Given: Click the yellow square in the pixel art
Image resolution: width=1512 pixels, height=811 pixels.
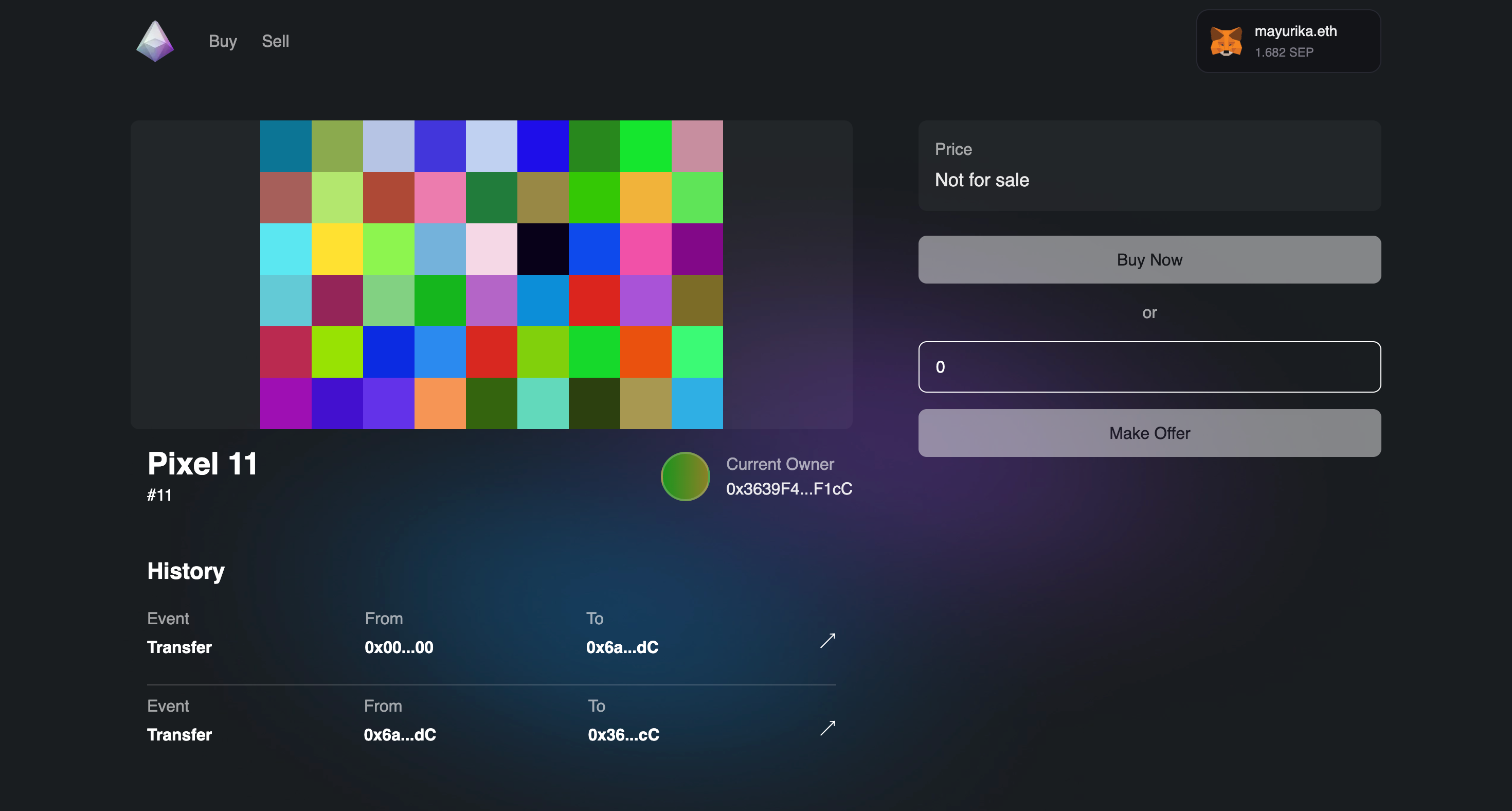Looking at the screenshot, I should (x=337, y=249).
